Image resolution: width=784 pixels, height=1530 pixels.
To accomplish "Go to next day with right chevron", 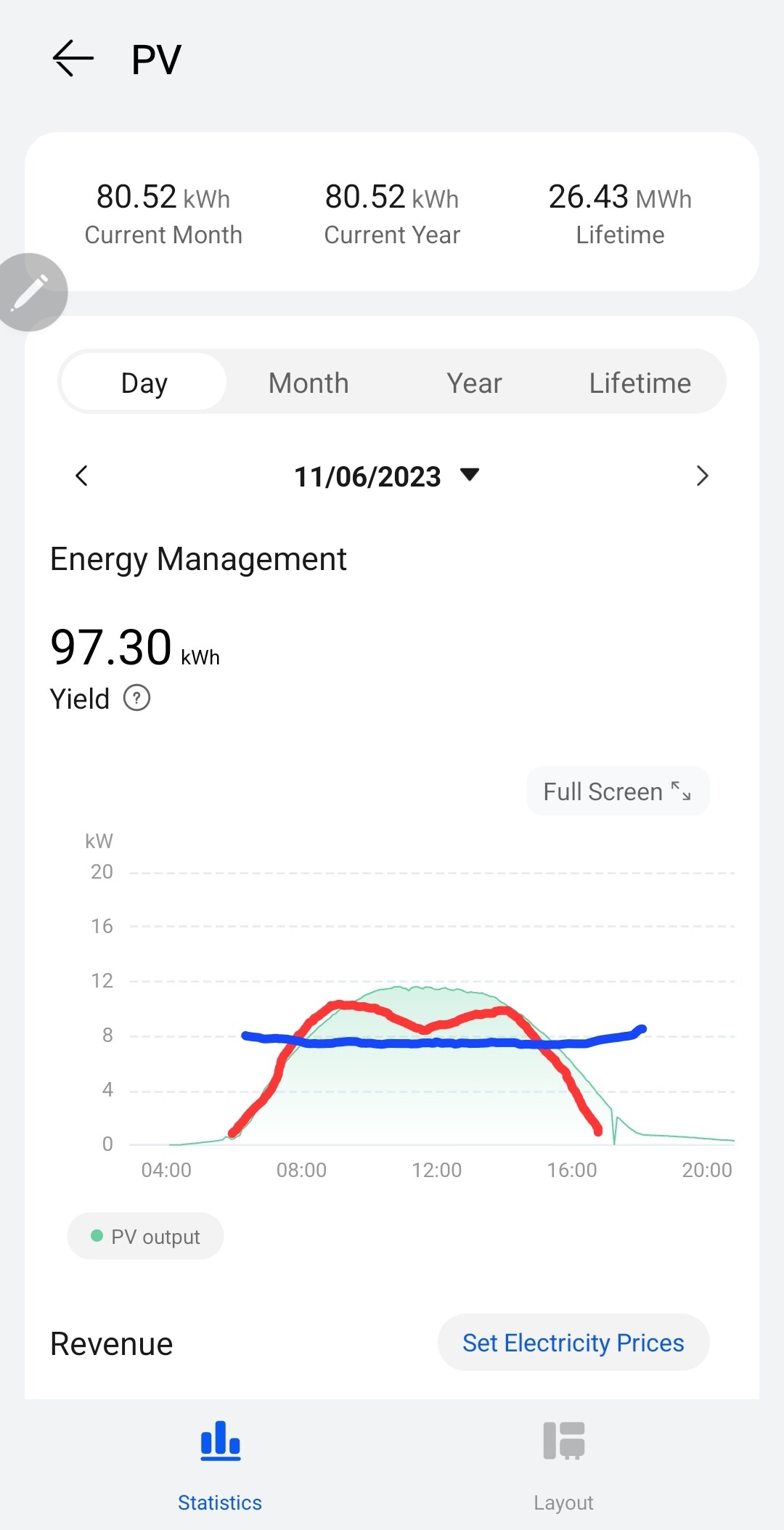I will (701, 476).
